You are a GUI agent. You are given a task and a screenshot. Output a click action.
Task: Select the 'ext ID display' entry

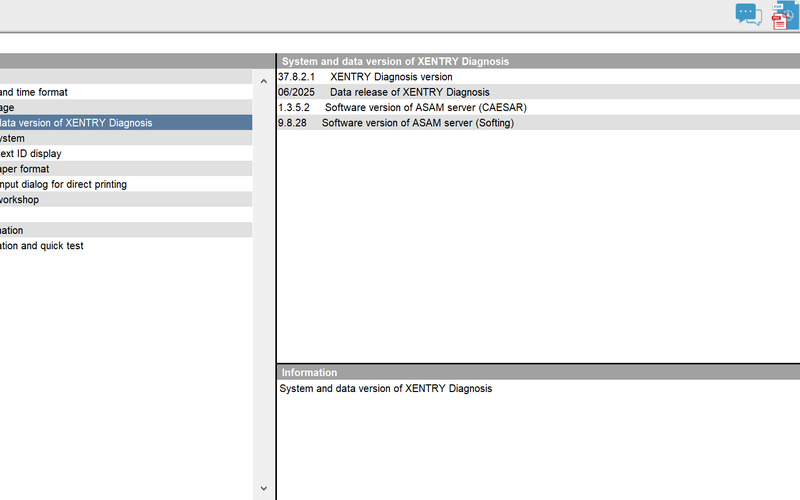click(x=126, y=154)
